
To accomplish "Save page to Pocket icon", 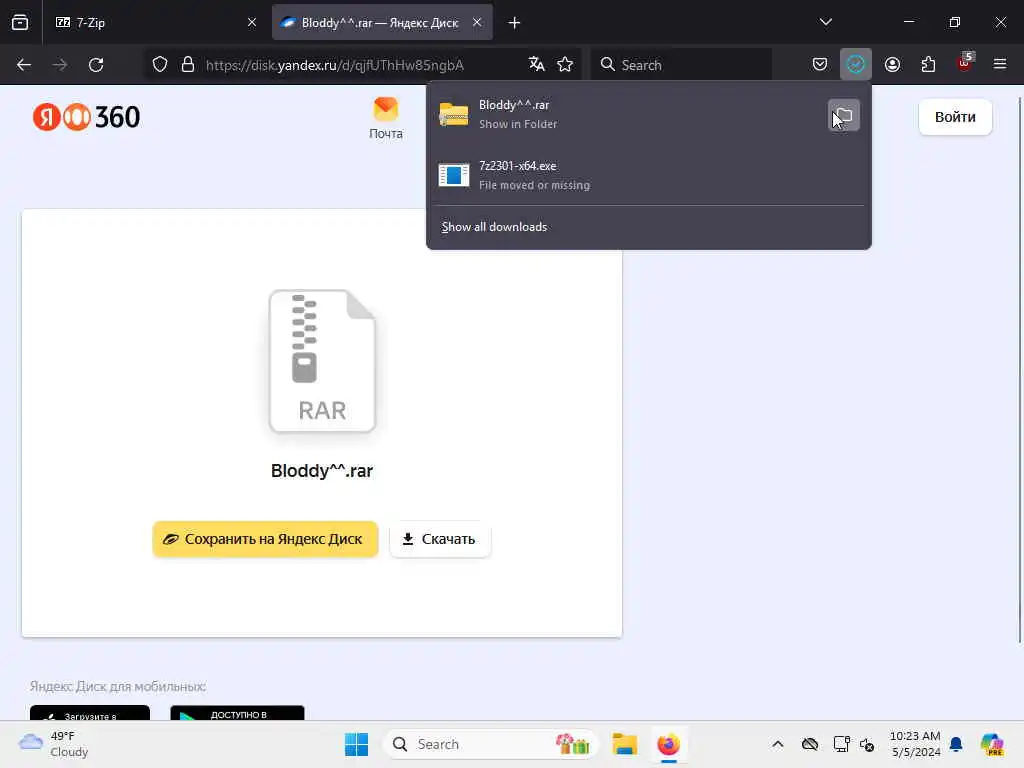I will pyautogui.click(x=820, y=65).
